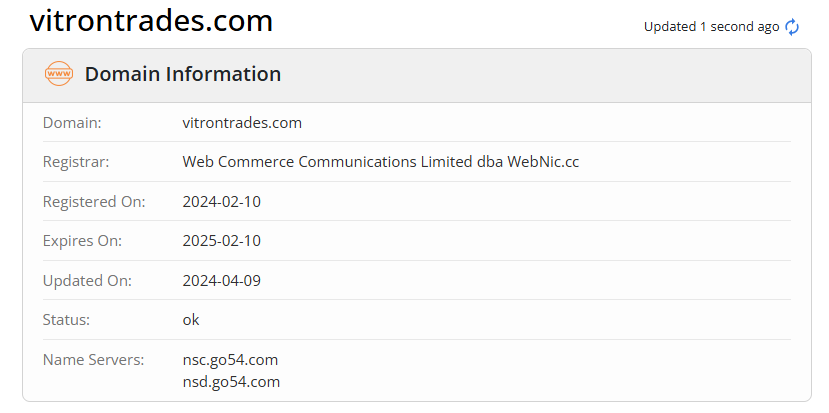Select the WebNic.cc registrar name text
Image resolution: width=829 pixels, height=413 pixels.
(x=380, y=162)
